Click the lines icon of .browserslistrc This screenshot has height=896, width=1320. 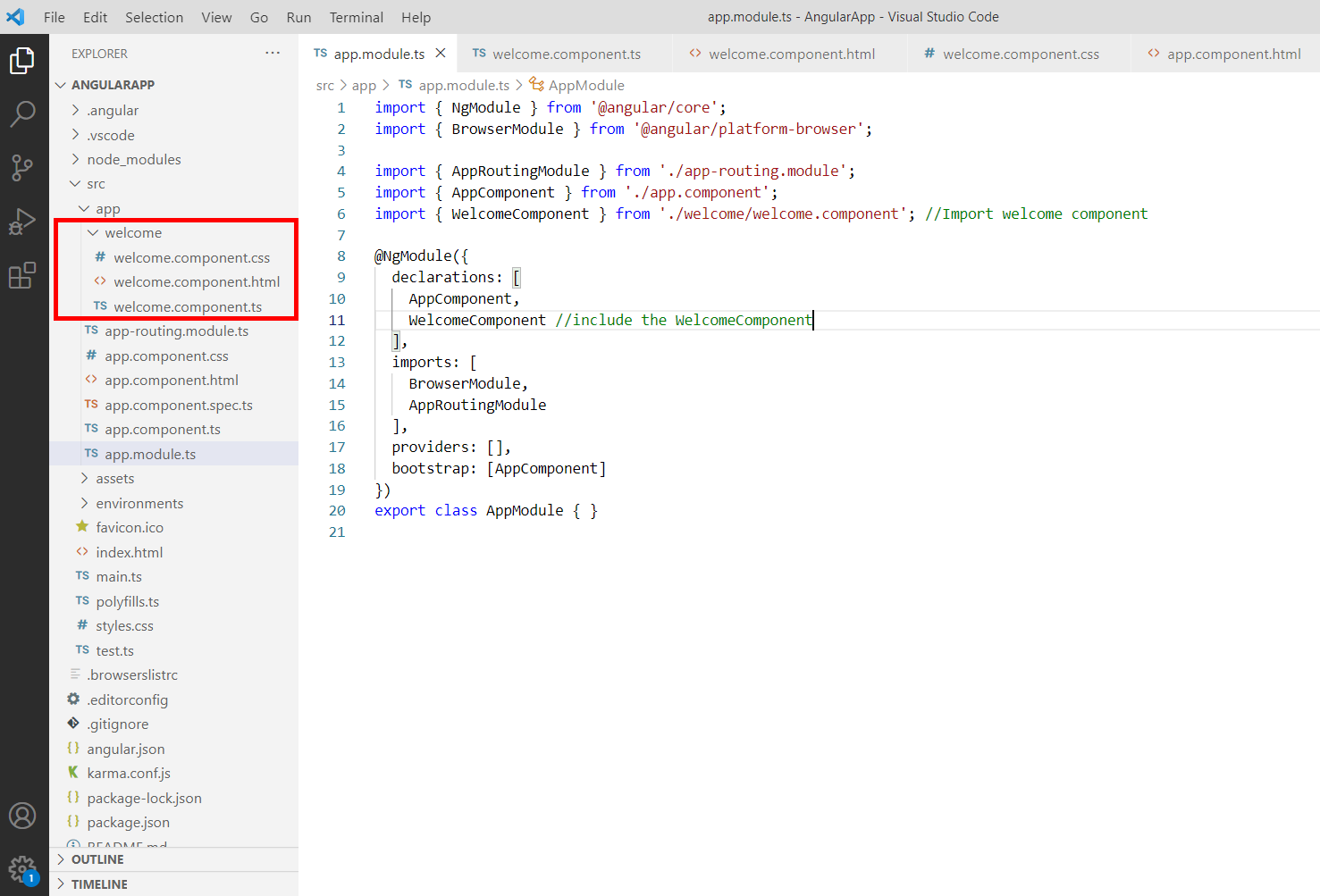(x=75, y=674)
